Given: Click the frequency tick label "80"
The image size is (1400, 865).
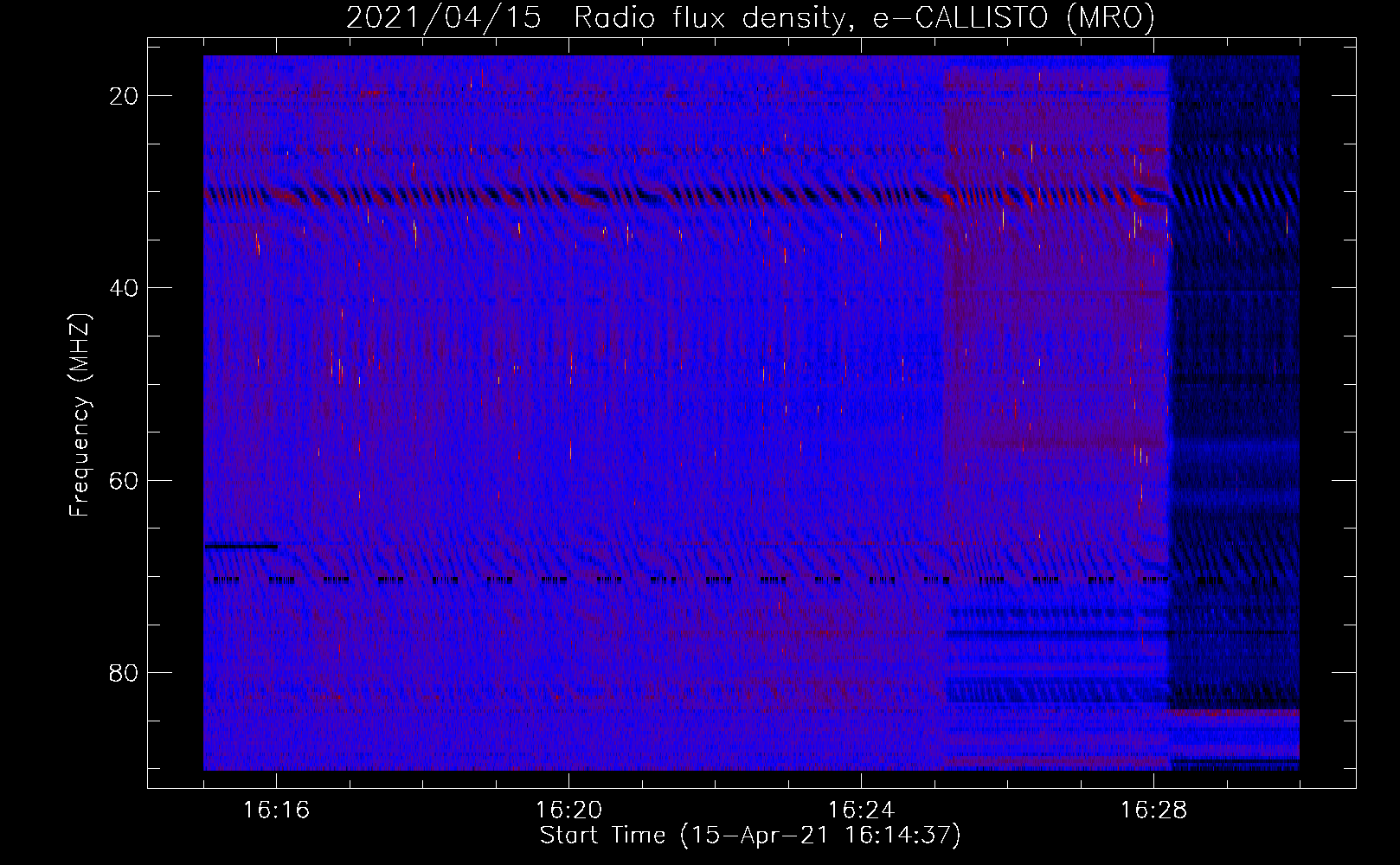Looking at the screenshot, I should (x=124, y=672).
